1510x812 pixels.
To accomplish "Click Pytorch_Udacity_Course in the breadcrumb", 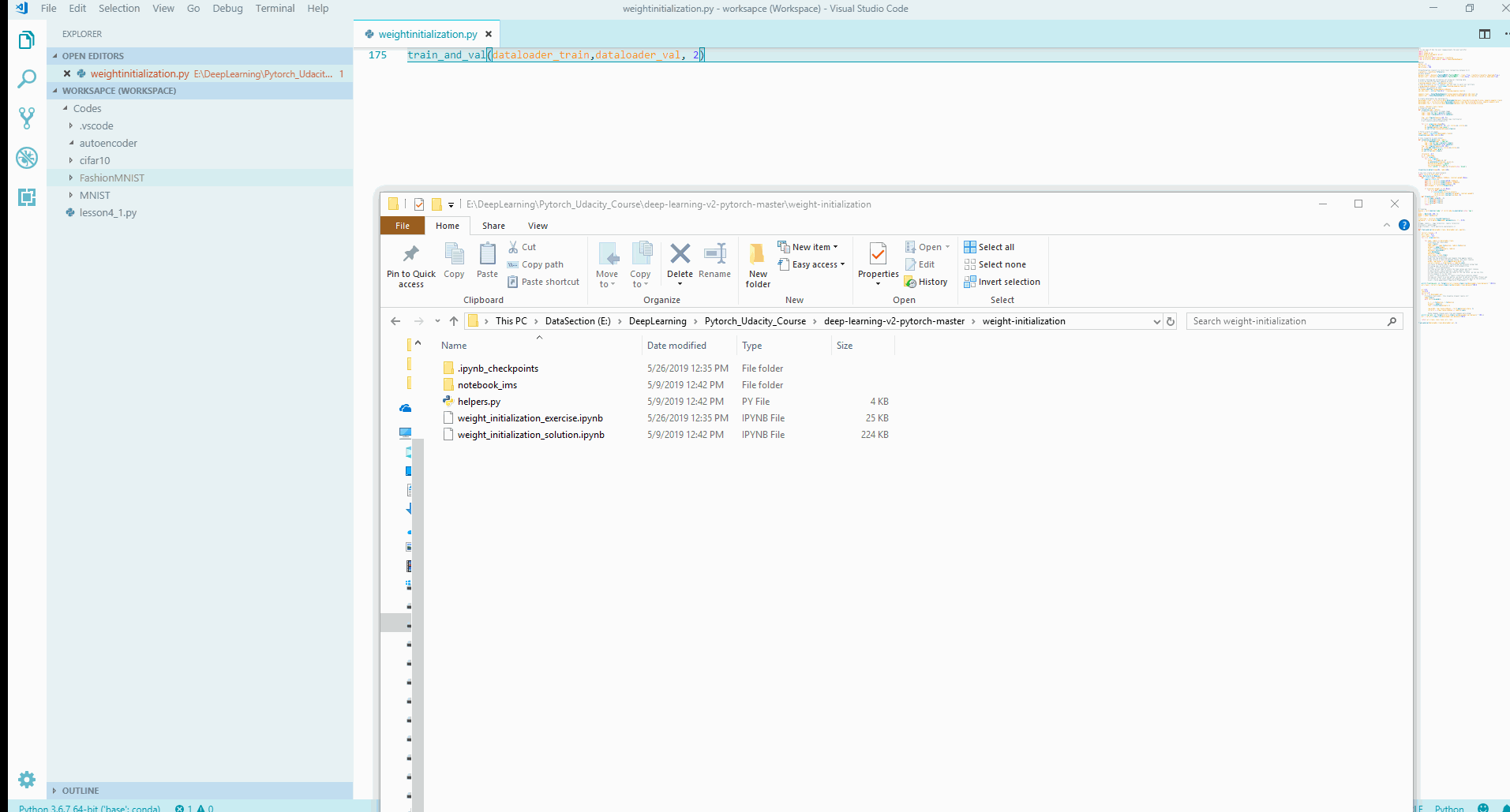I will tap(755, 321).
